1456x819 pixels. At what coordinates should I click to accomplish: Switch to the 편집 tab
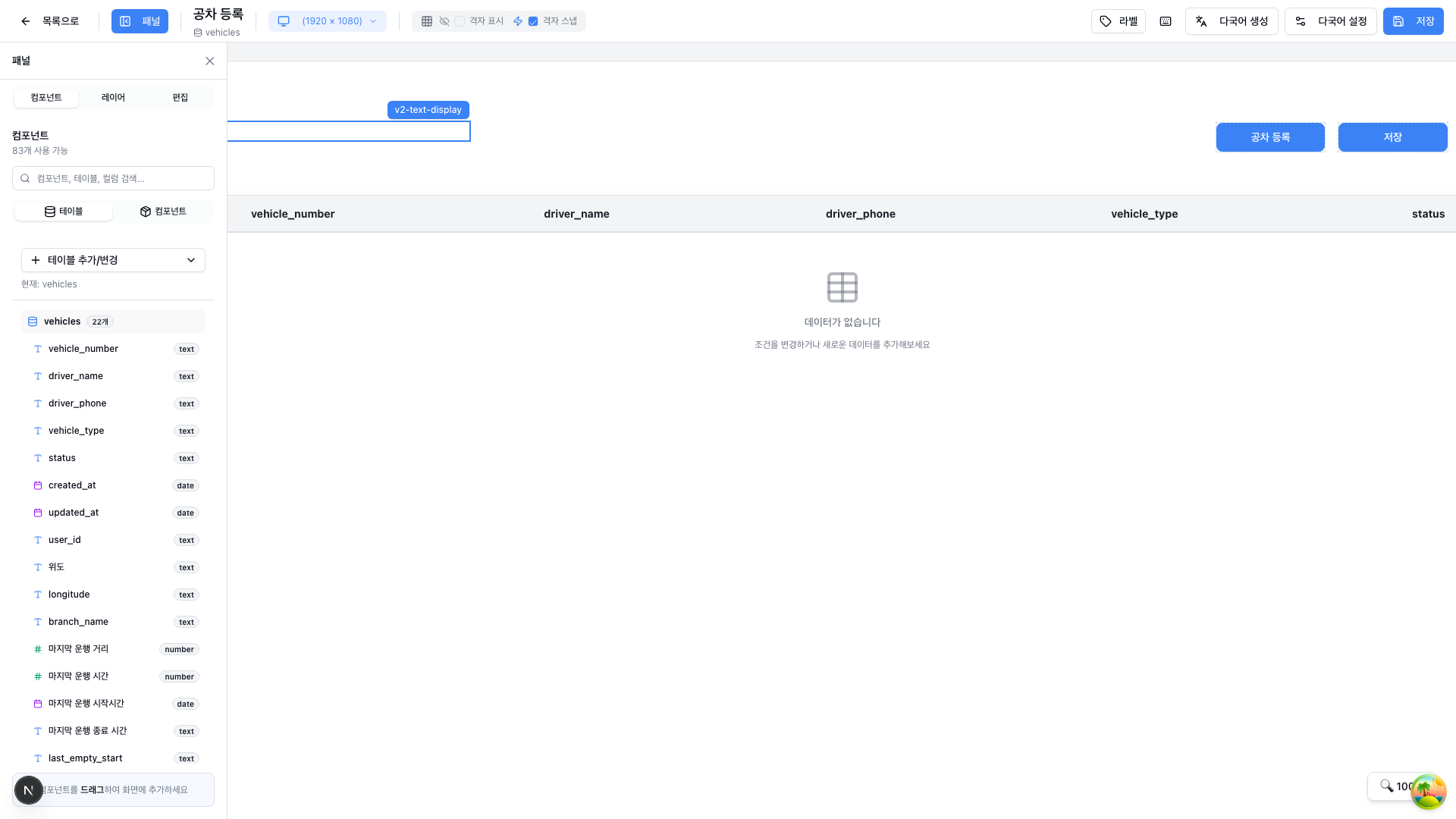point(180,97)
